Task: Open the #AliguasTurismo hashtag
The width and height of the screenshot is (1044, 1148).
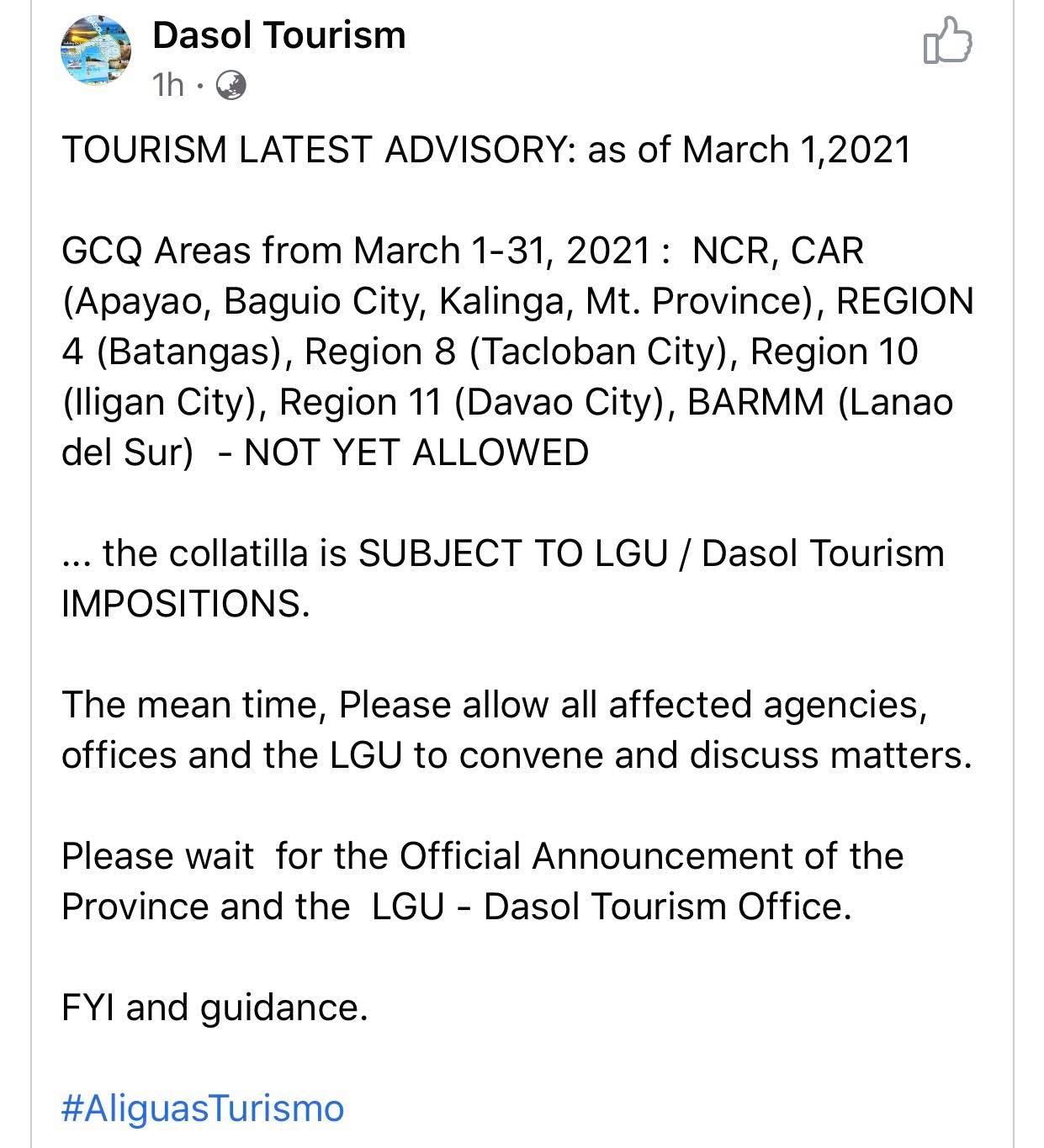Action: click(203, 1108)
